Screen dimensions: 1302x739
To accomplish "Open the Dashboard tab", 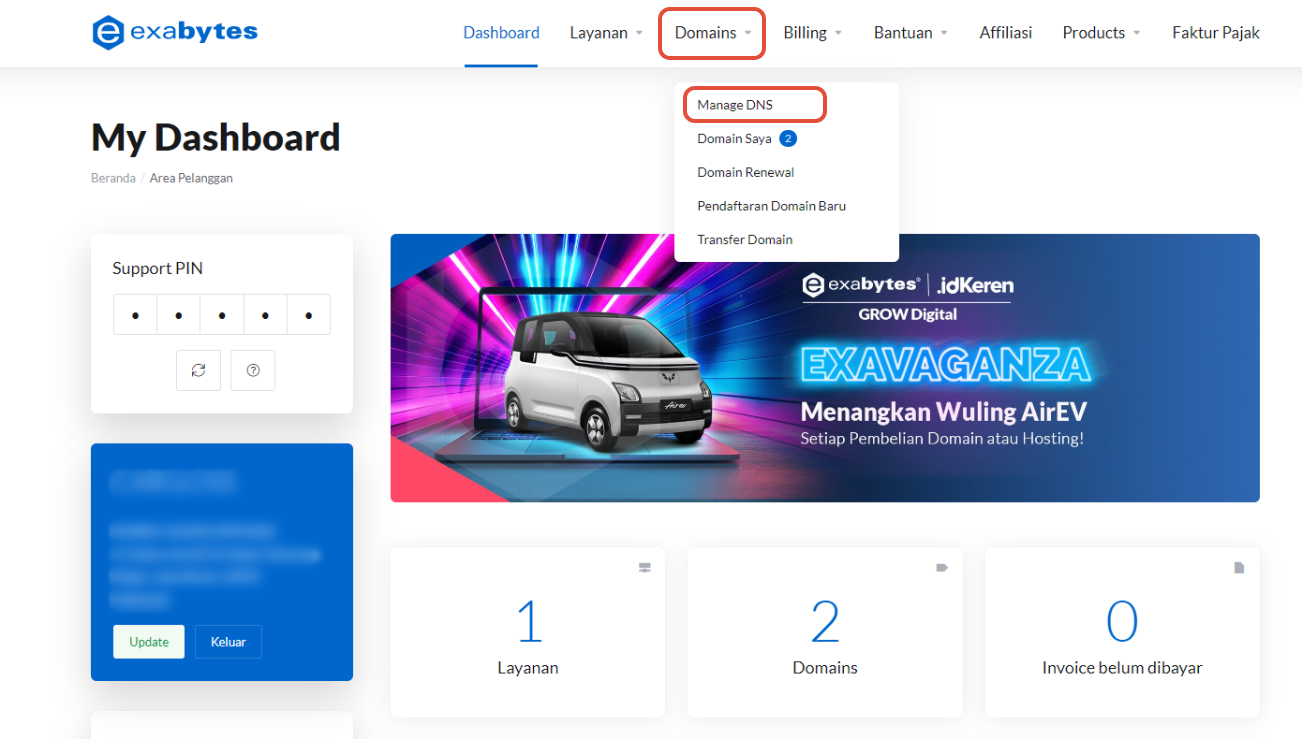I will pyautogui.click(x=501, y=33).
